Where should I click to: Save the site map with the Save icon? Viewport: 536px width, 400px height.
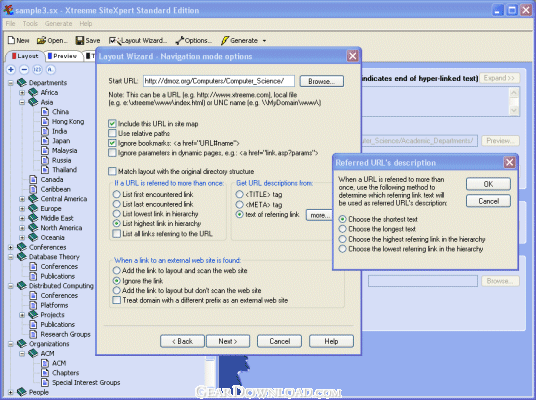[80, 40]
